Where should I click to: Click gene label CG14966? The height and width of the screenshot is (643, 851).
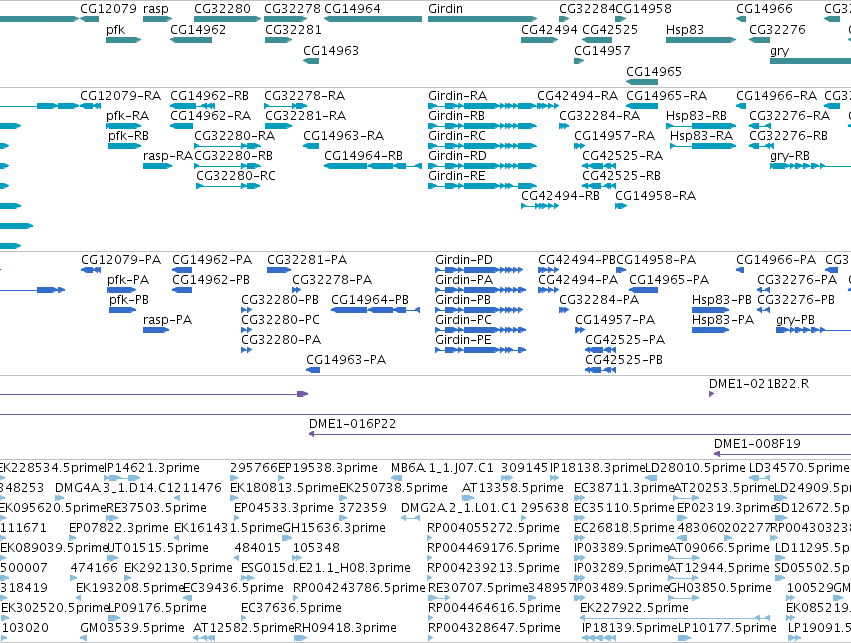tap(764, 9)
